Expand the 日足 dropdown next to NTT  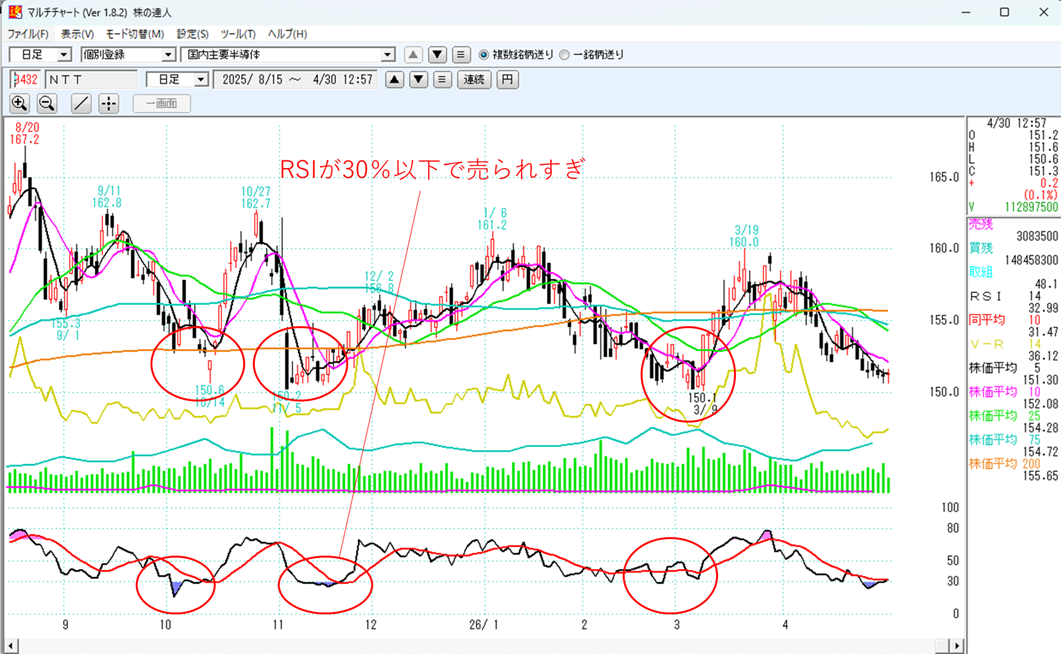point(201,79)
